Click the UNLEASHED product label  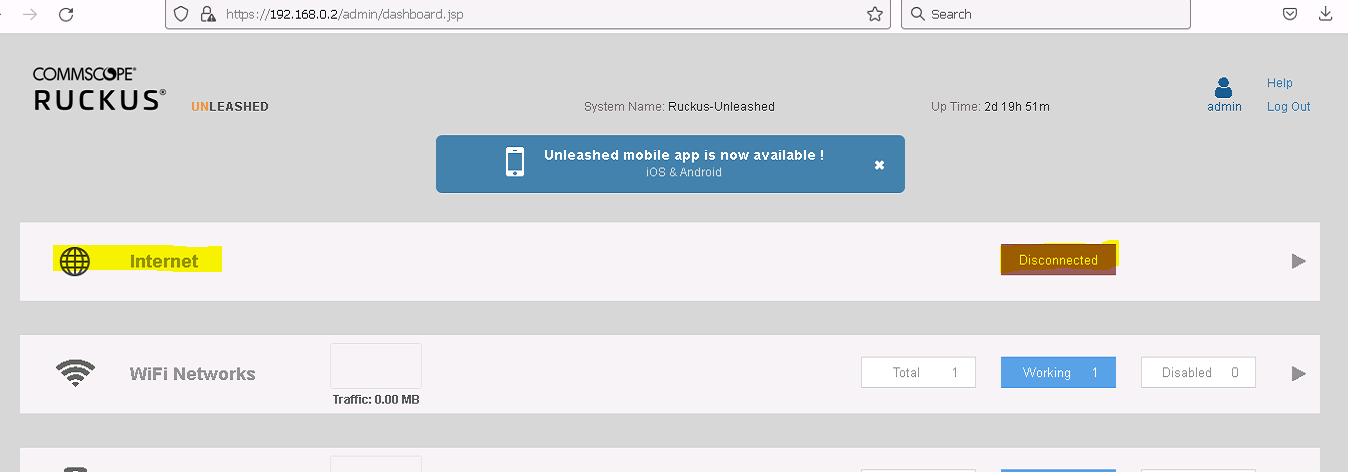(230, 107)
